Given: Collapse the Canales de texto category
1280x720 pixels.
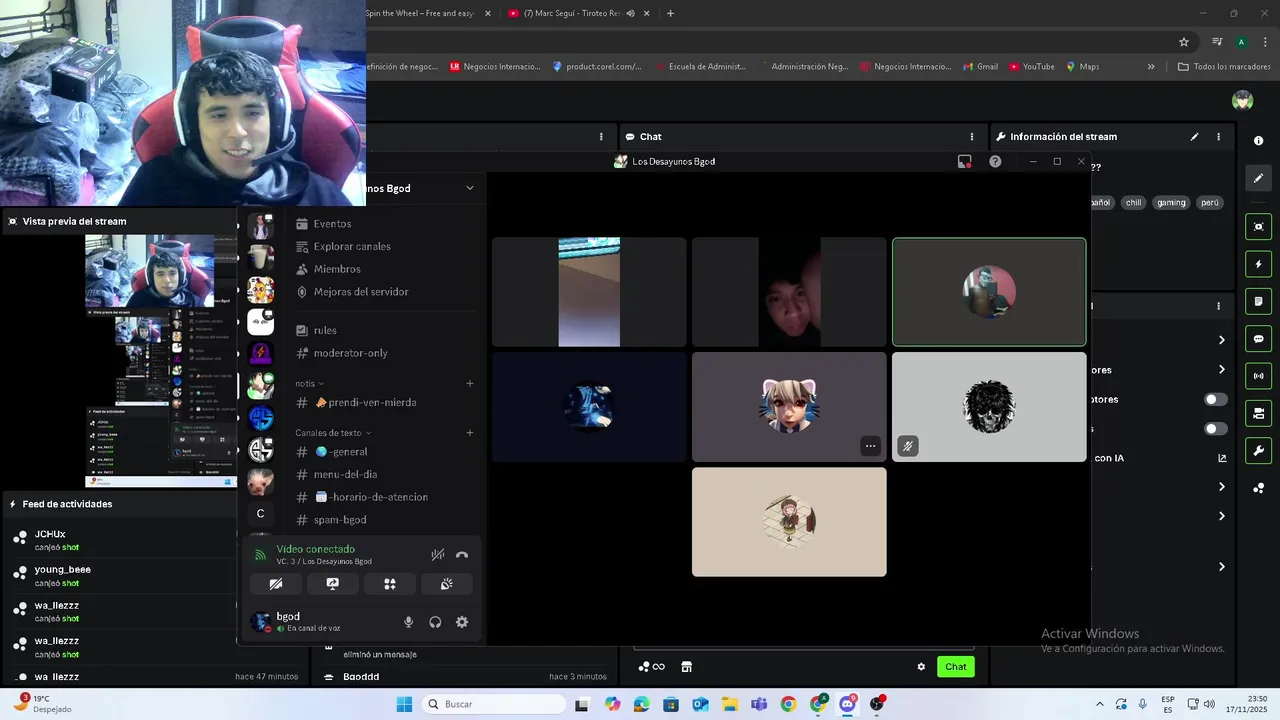Looking at the screenshot, I should [x=333, y=433].
